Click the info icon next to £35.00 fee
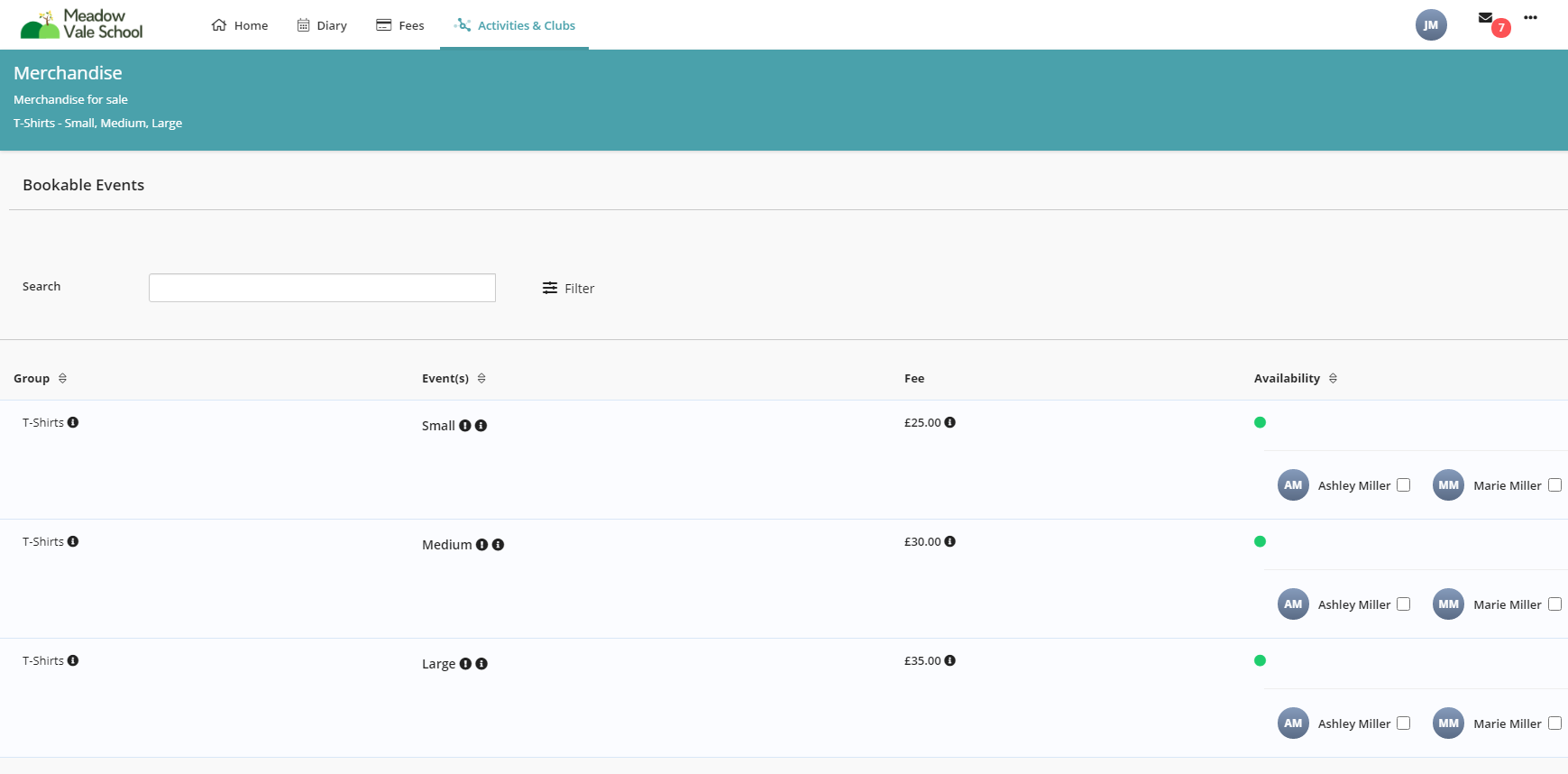The height and width of the screenshot is (774, 1568). pyautogui.click(x=949, y=660)
